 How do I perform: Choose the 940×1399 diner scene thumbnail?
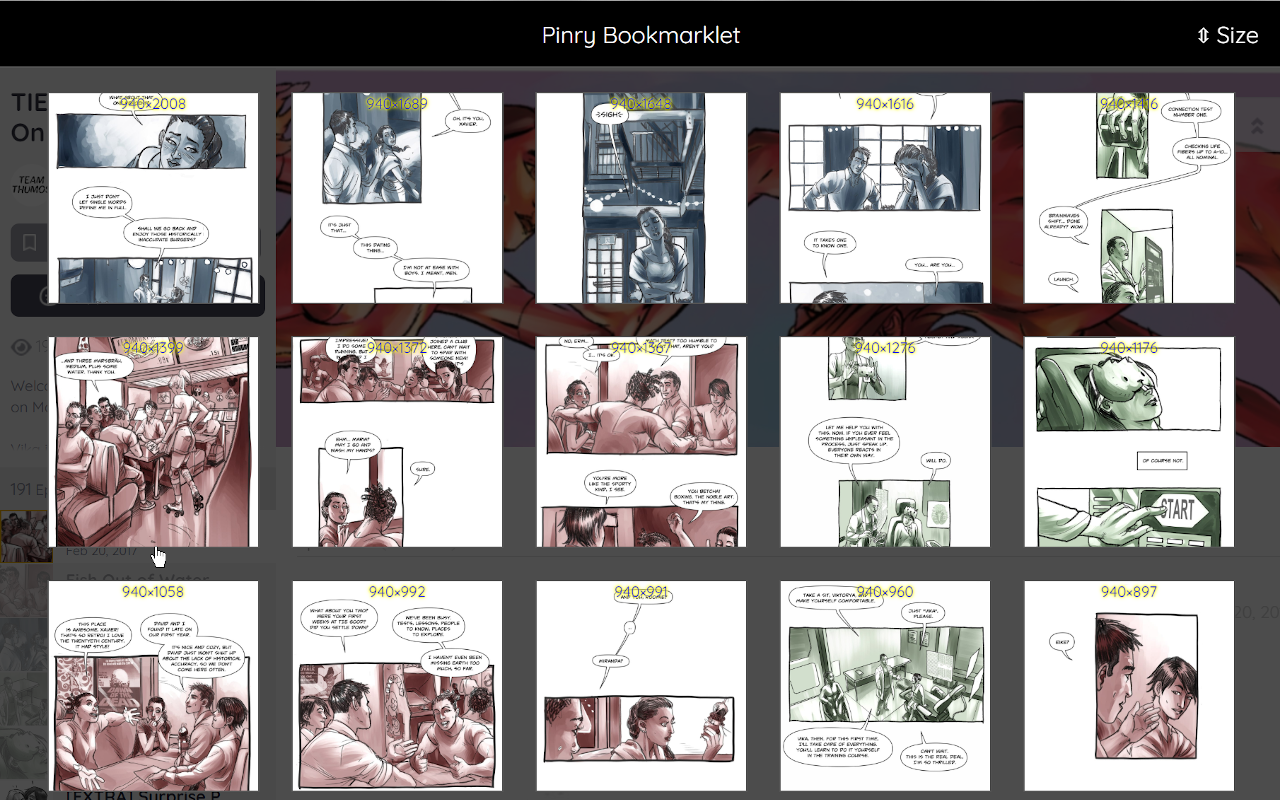[153, 442]
